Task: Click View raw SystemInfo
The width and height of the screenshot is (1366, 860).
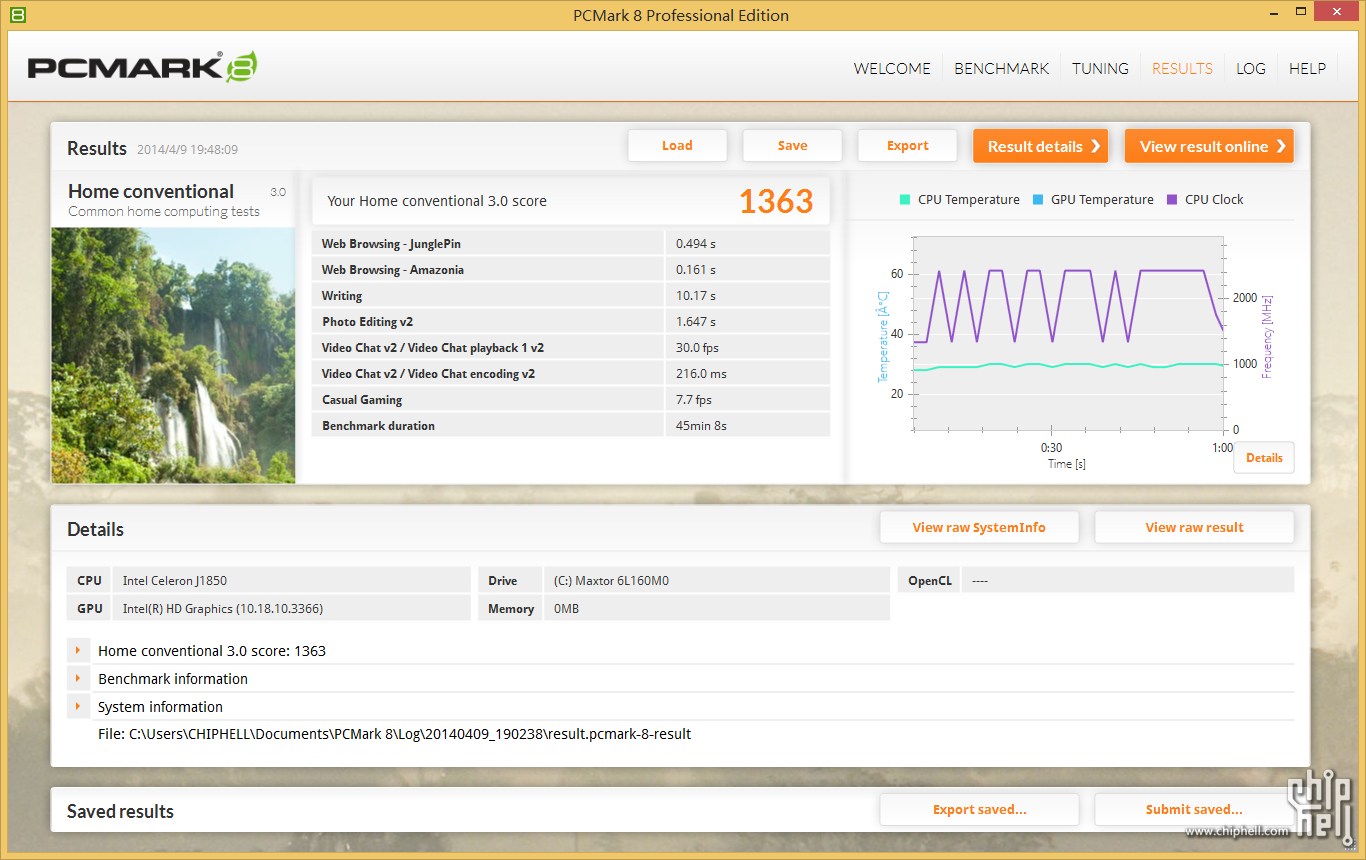Action: [979, 527]
